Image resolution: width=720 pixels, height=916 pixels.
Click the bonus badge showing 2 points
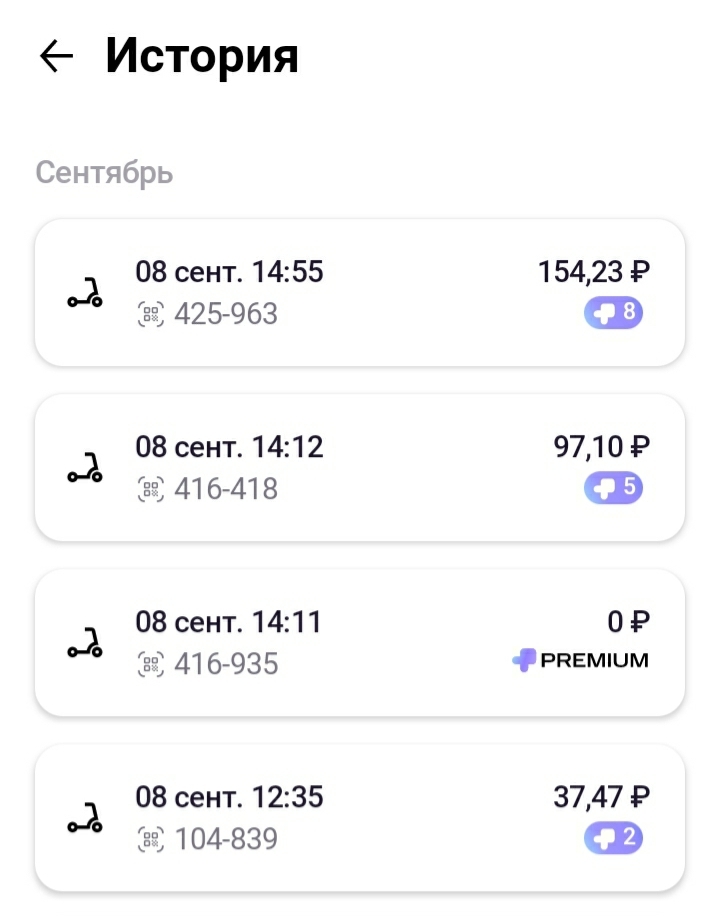613,838
